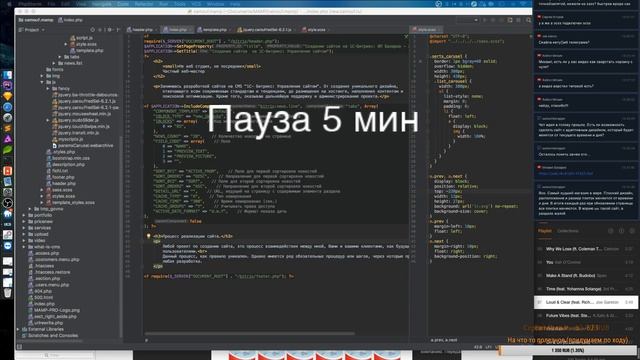This screenshot has height=360, width=640.
Task: Hide the Project panel with minimize icon
Action: [118, 30]
